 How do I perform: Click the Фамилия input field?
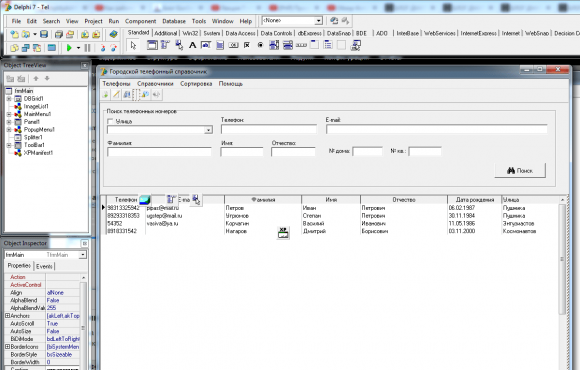click(x=159, y=152)
